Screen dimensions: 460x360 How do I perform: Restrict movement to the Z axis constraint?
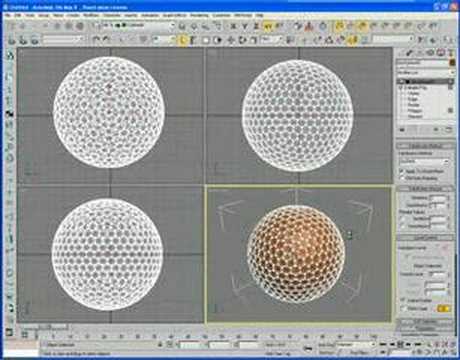pos(256,26)
